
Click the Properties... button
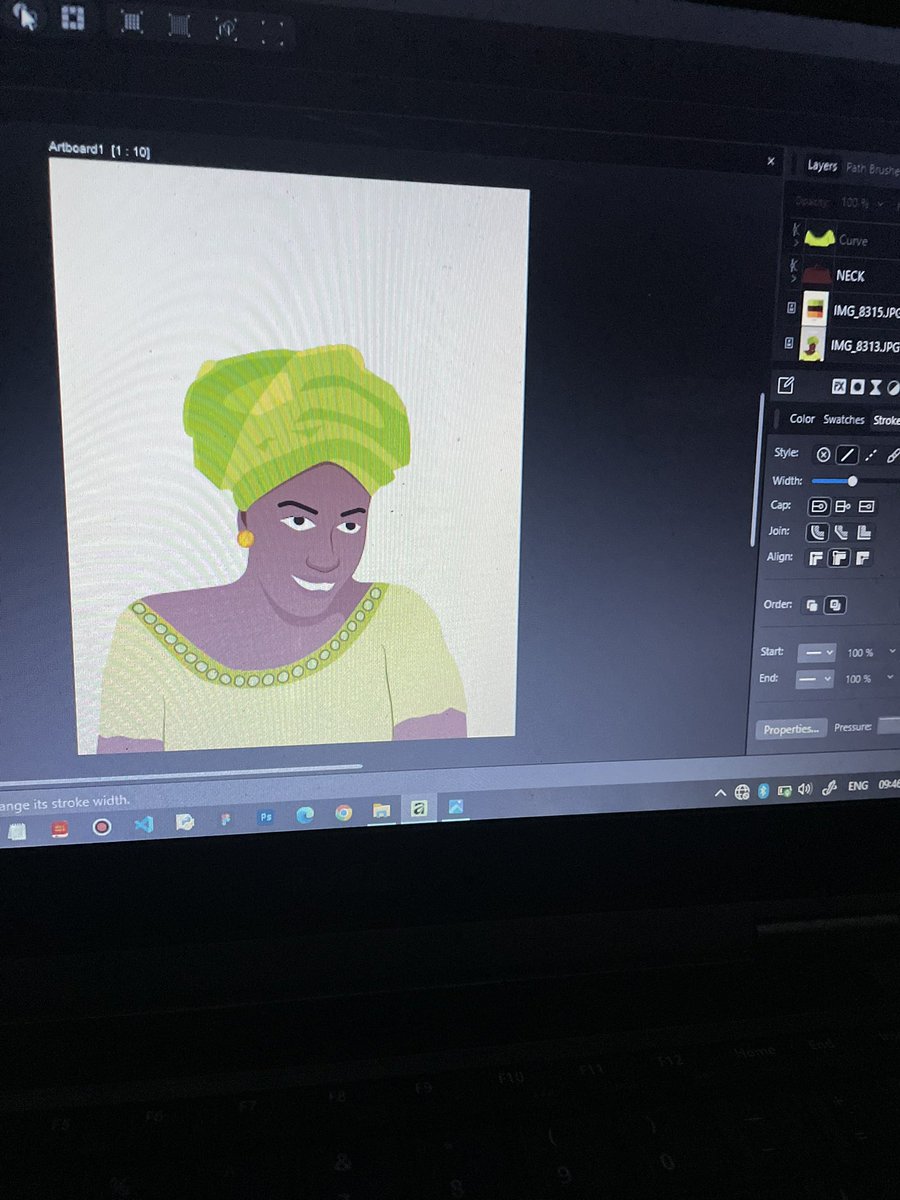(790, 729)
